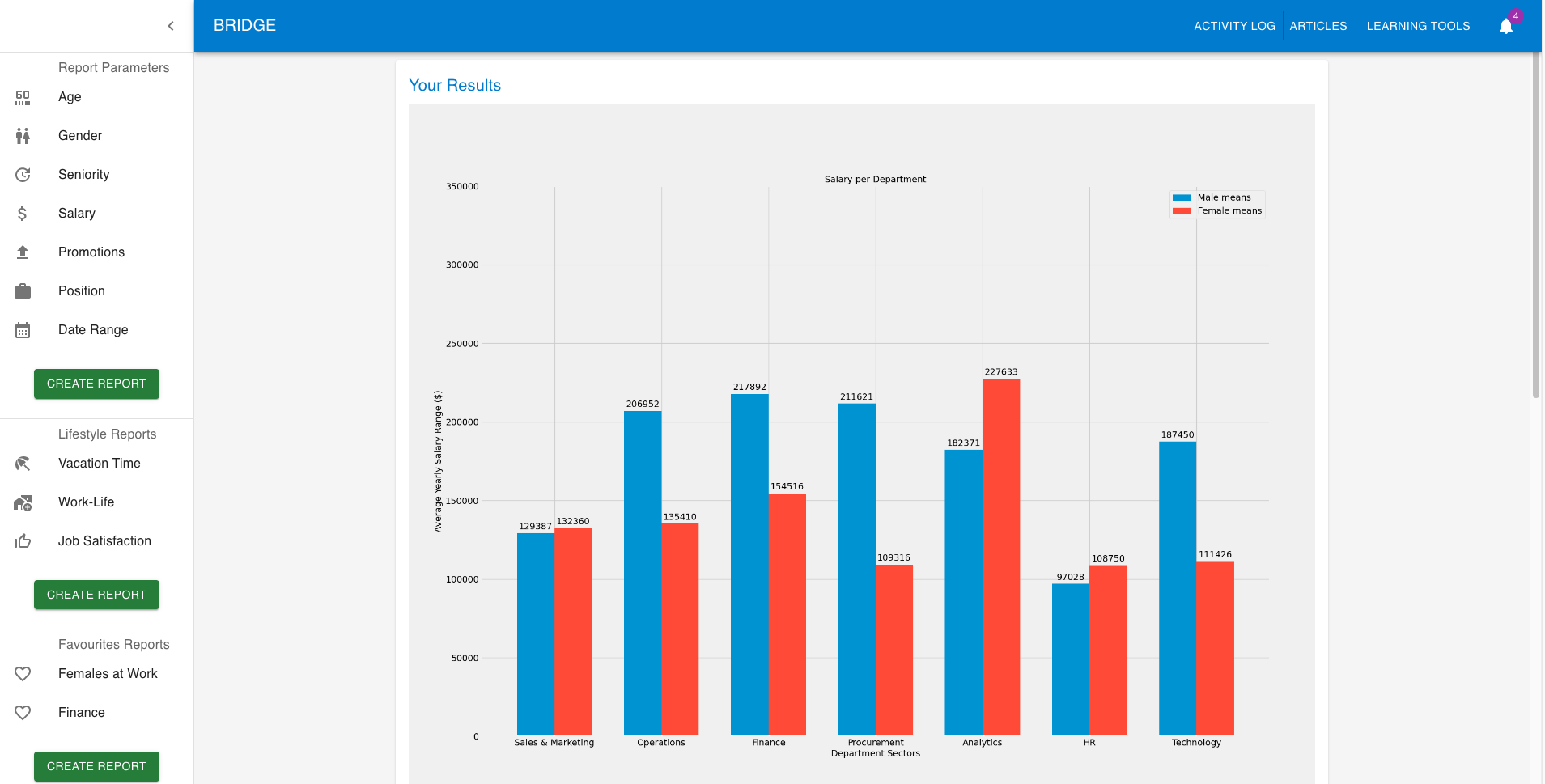This screenshot has width=1545, height=784.
Task: Click Create Report under Favourites Reports
Action: (x=96, y=766)
